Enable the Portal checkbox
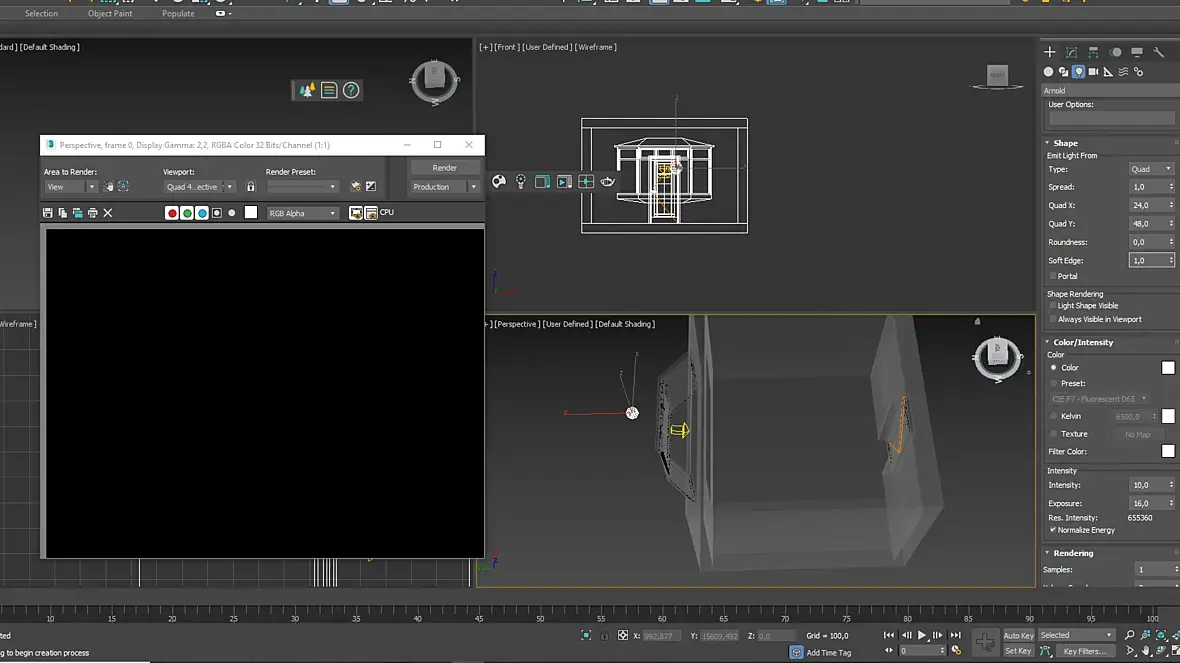Image resolution: width=1180 pixels, height=663 pixels. tap(1053, 276)
